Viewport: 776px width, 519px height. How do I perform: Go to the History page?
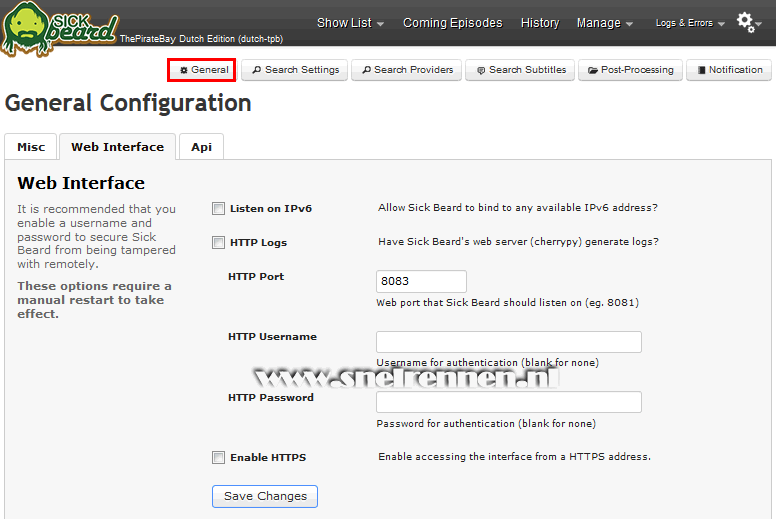pyautogui.click(x=539, y=23)
